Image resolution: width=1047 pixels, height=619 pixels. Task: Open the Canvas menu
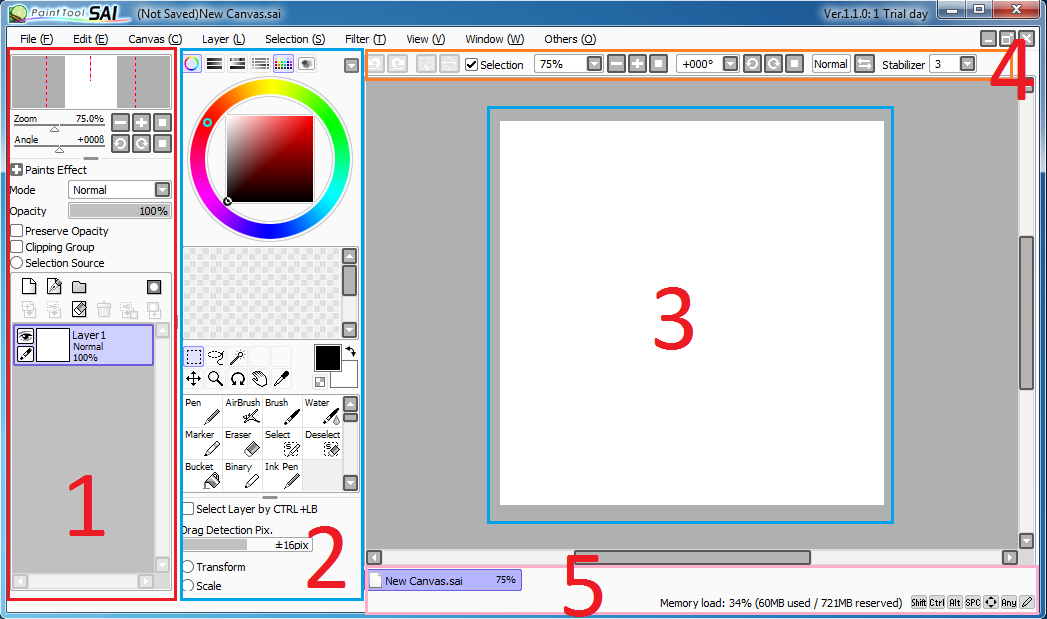154,39
